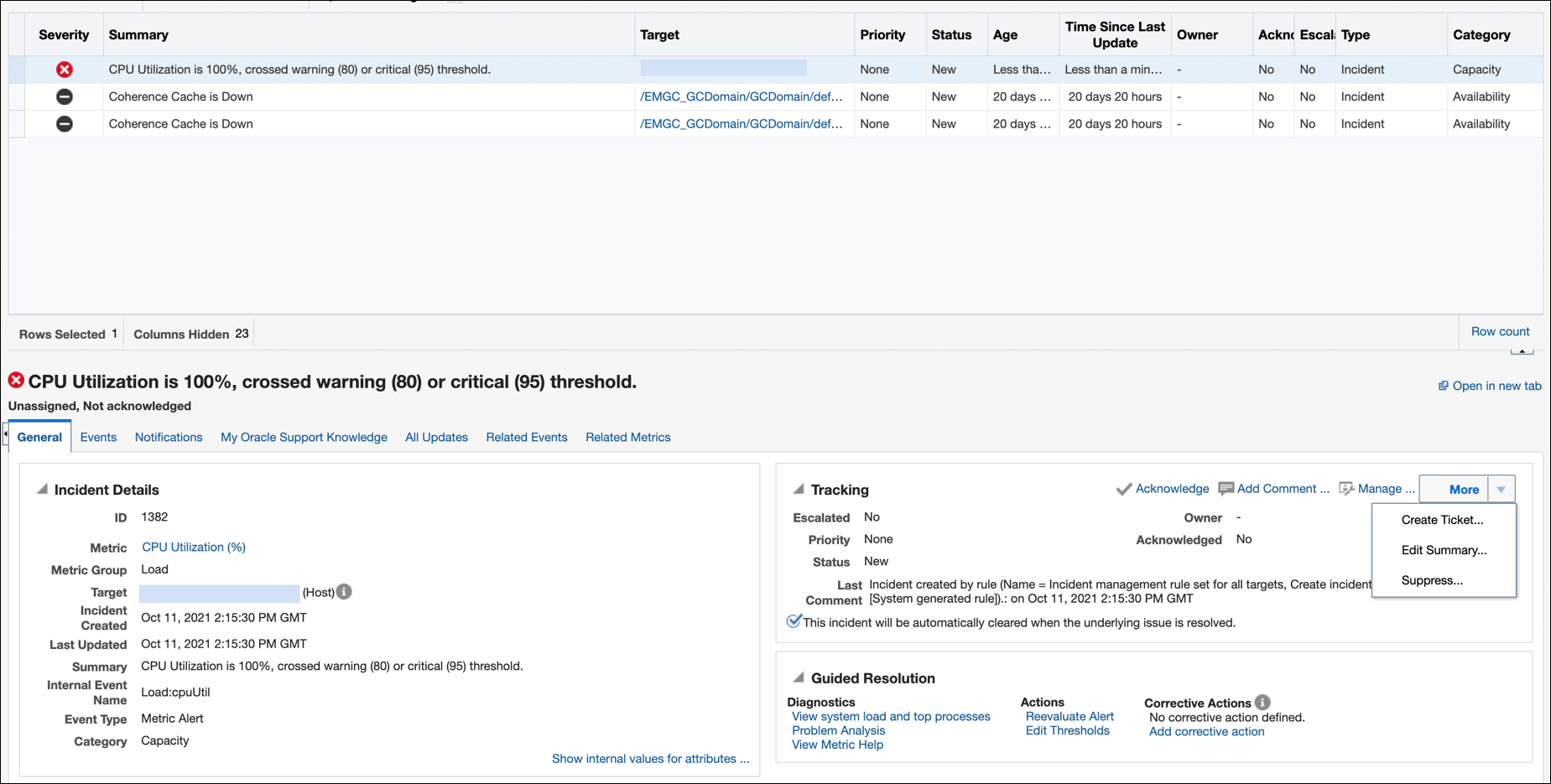Click the Row count button
This screenshot has height=784, width=1551.
pos(1500,331)
